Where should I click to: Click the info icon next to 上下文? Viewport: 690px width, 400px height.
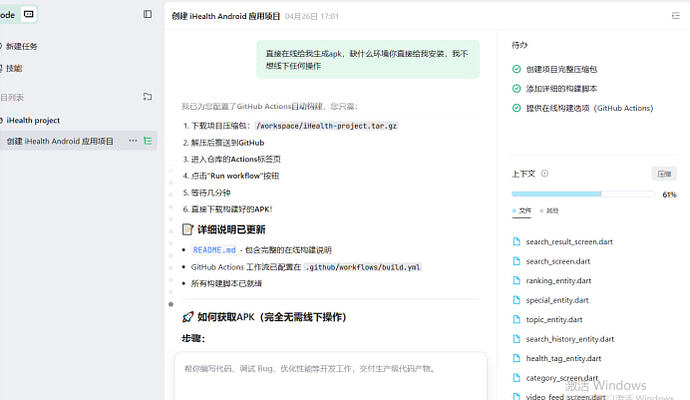[545, 173]
